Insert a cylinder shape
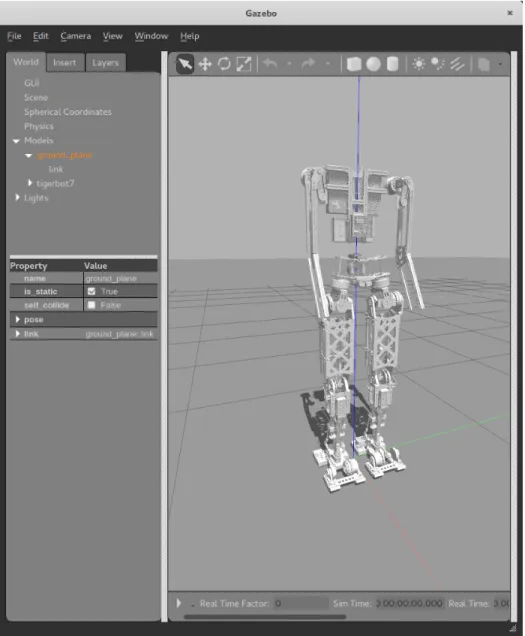The height and width of the screenshot is (636, 525). (x=392, y=64)
